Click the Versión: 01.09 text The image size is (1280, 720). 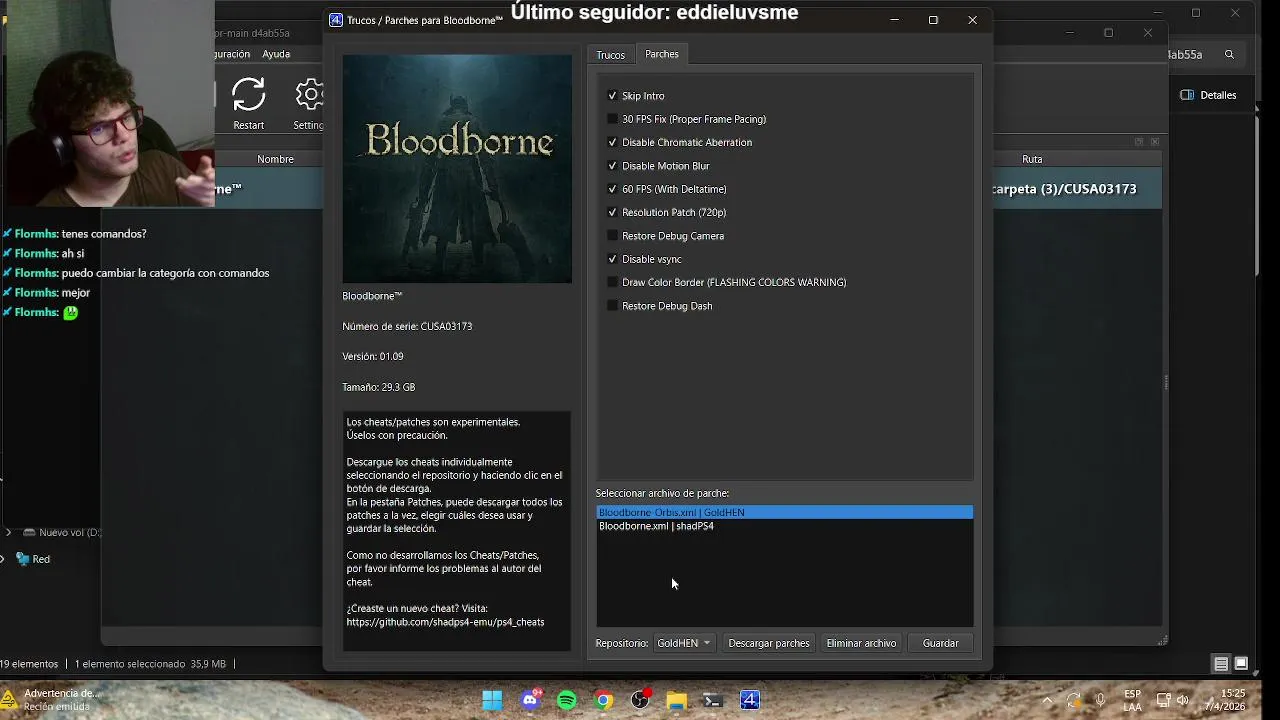click(x=373, y=356)
